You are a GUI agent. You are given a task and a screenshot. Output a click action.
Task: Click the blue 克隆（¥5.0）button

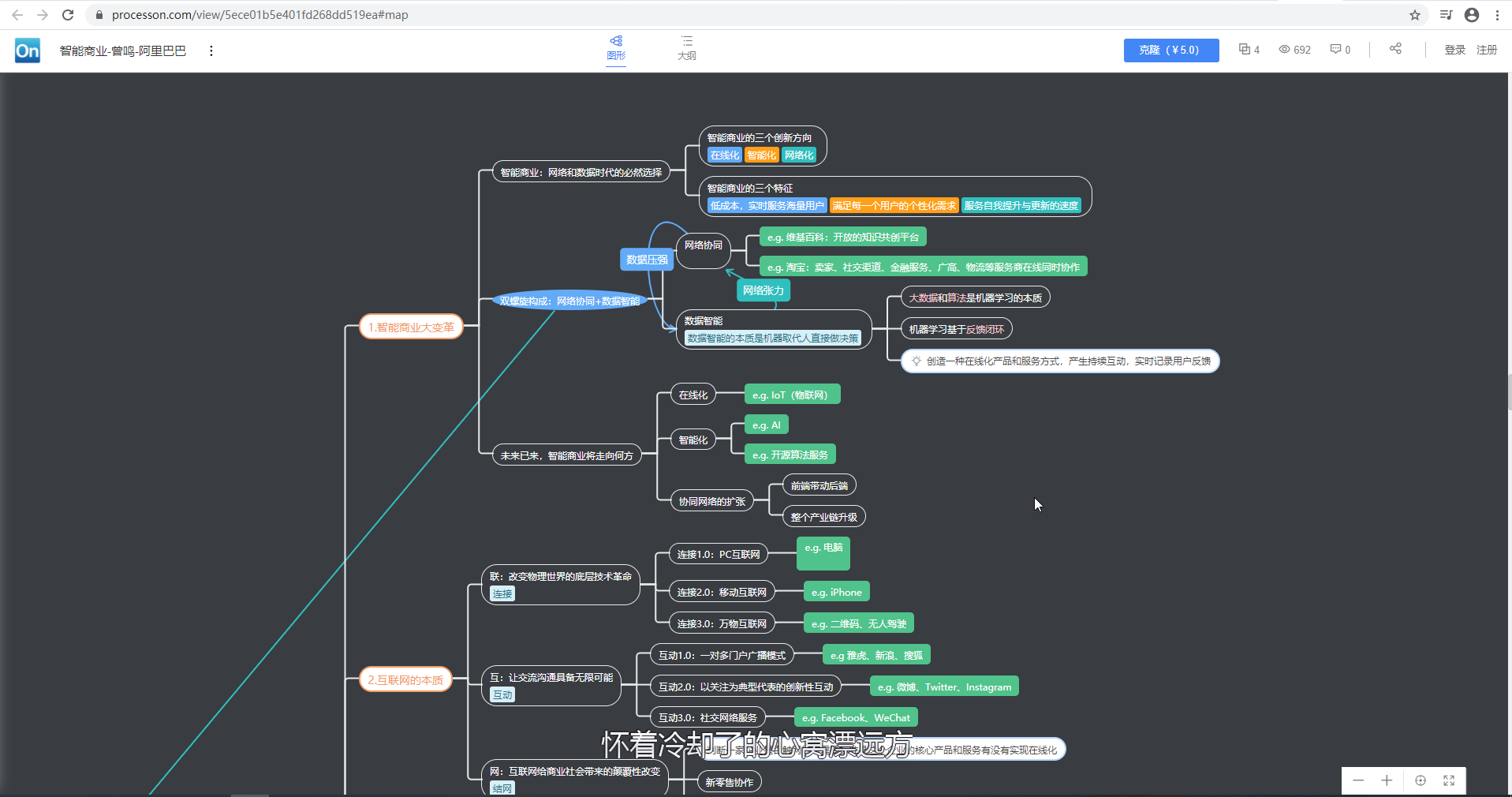[x=1171, y=49]
